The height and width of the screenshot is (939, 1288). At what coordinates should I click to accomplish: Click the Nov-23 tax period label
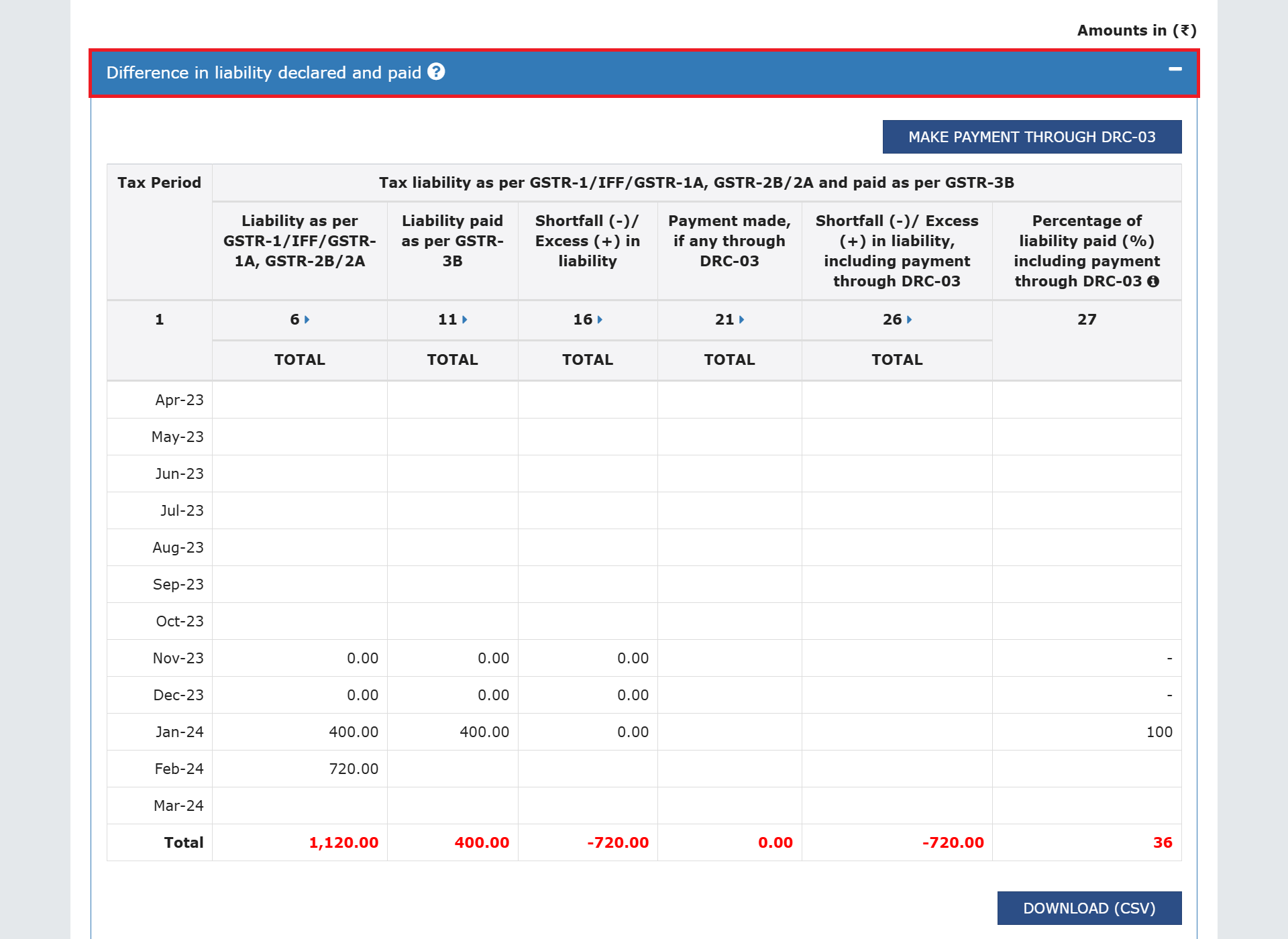coord(178,658)
